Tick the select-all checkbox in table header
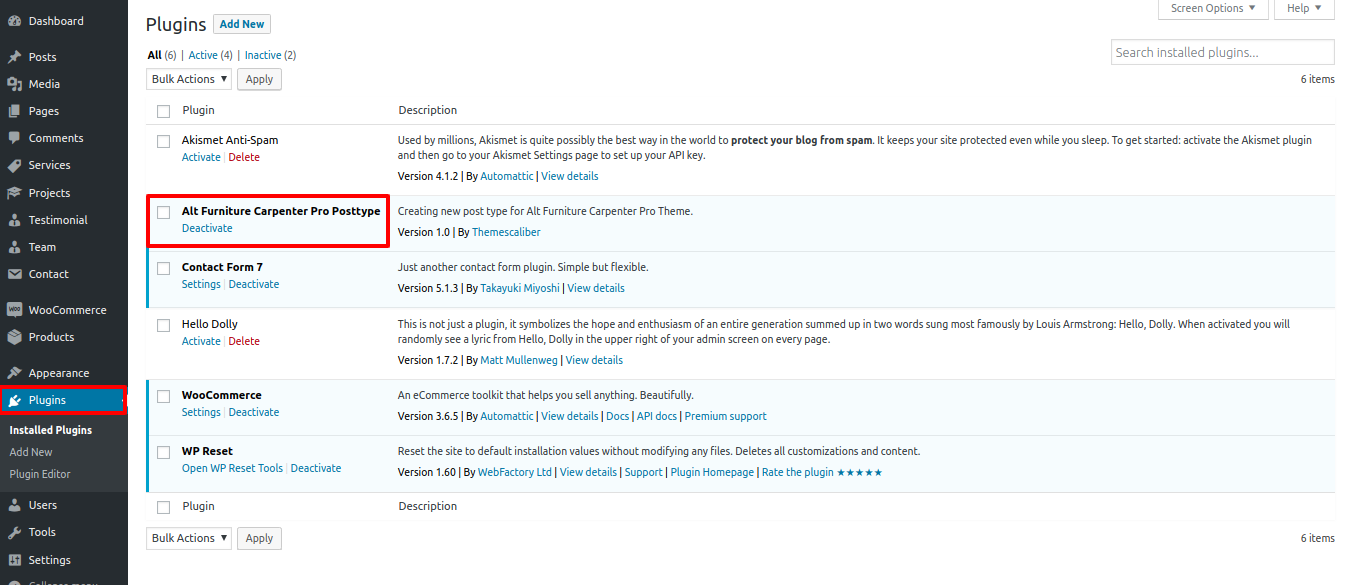1351x585 pixels. click(164, 111)
